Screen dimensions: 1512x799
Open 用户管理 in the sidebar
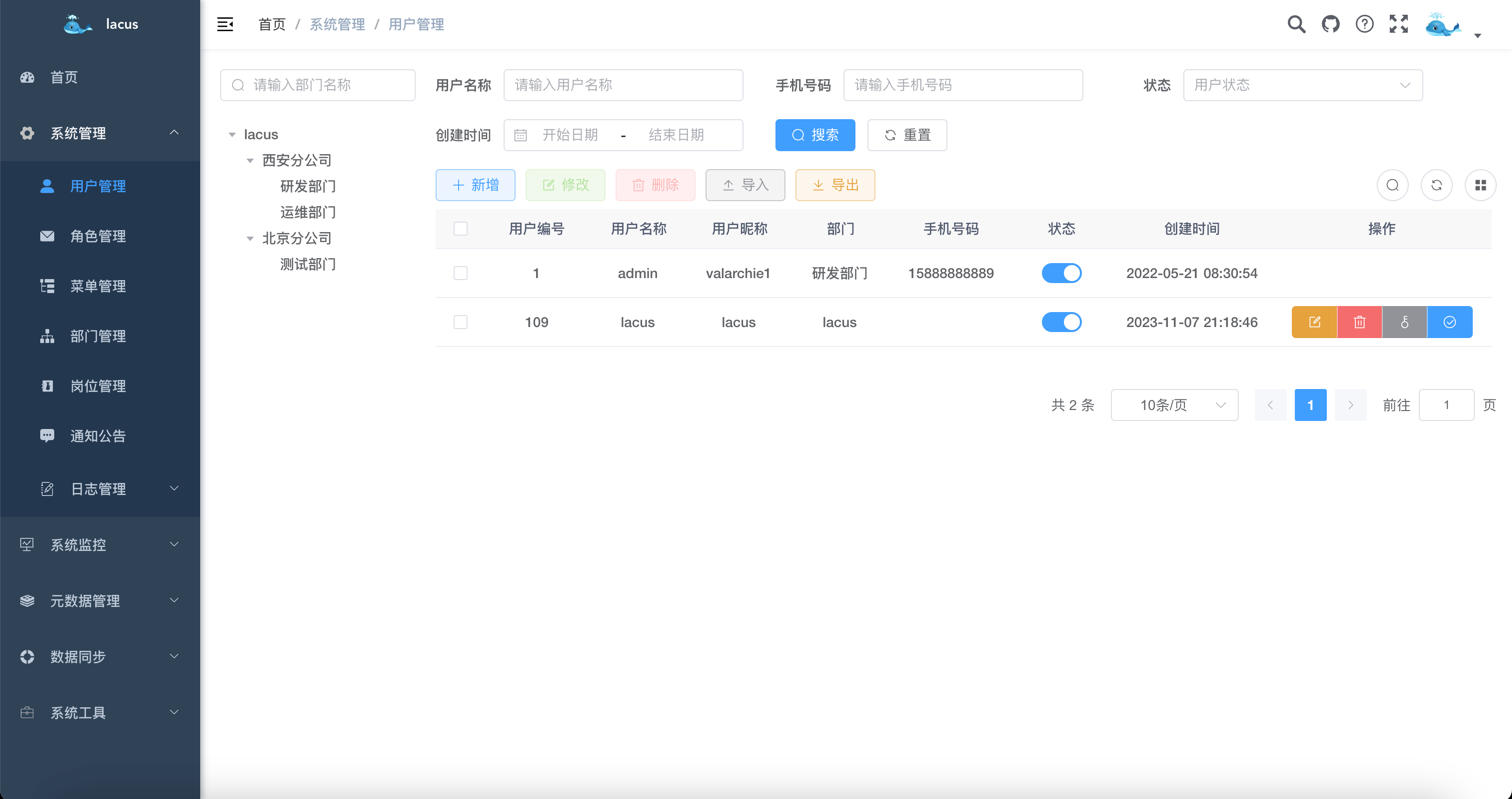pyautogui.click(x=100, y=186)
